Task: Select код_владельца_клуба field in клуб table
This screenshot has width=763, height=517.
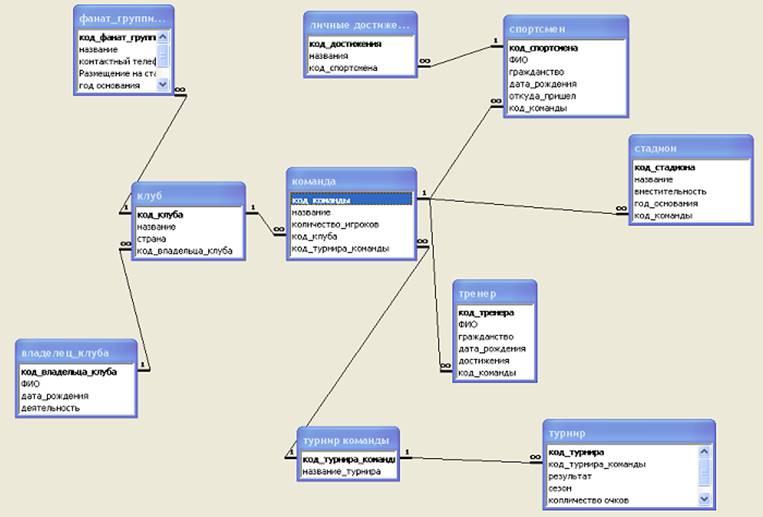Action: point(184,251)
